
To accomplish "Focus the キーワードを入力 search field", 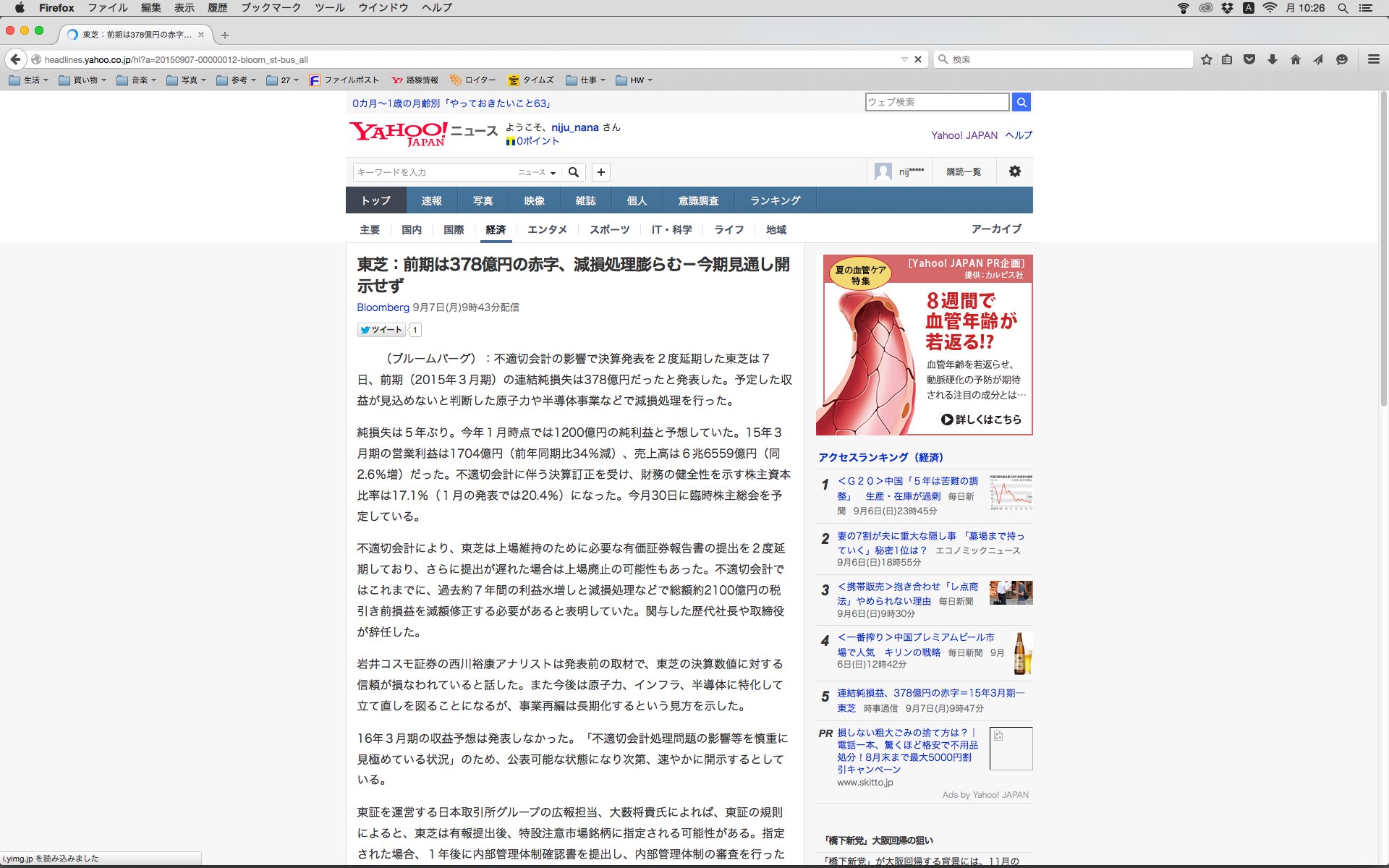I will pos(433,172).
